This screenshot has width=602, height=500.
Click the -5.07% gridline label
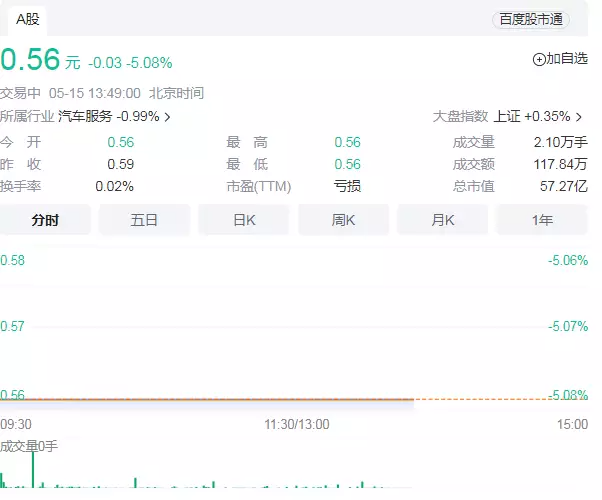pos(568,326)
